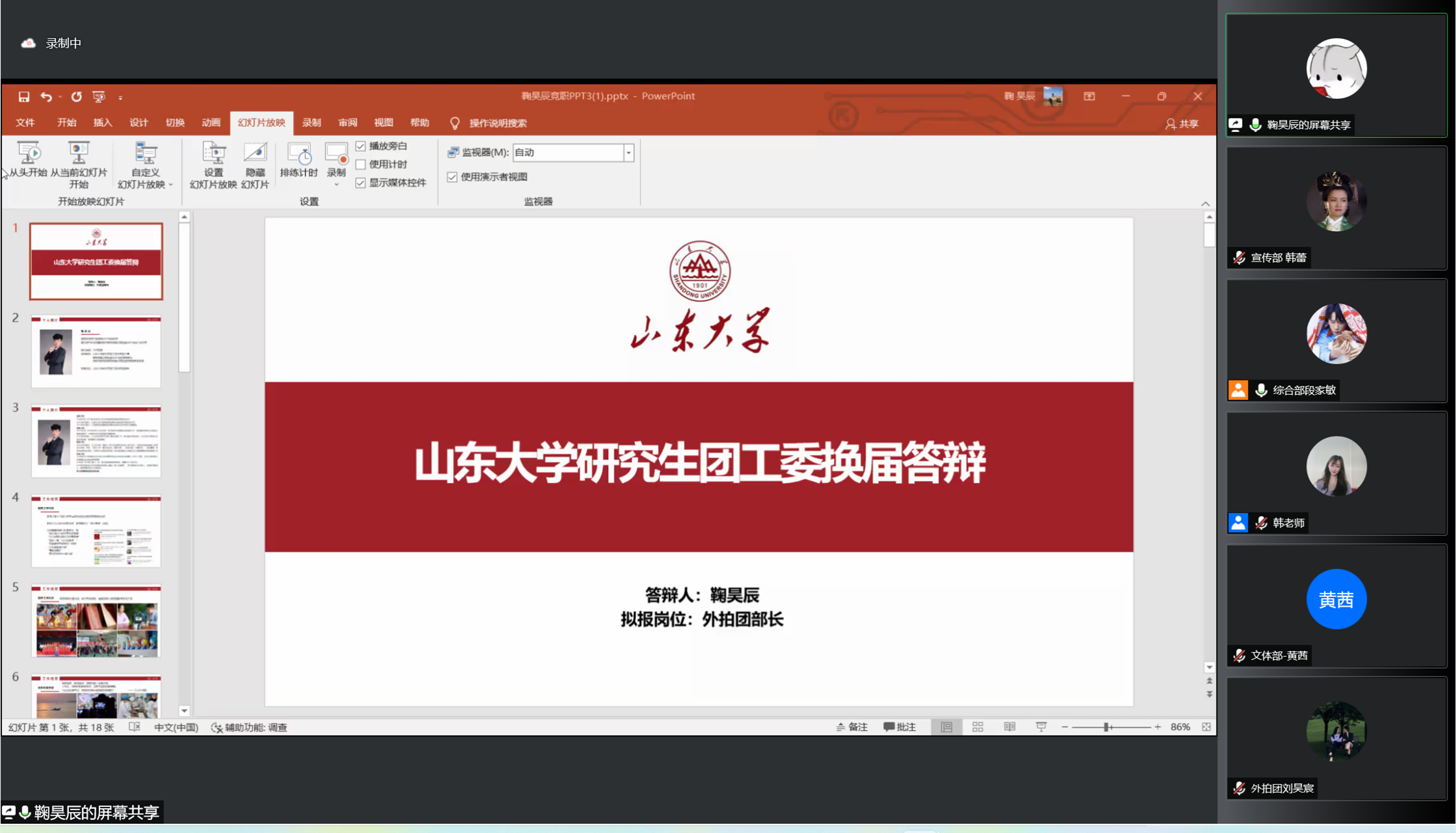The image size is (1456, 833).
Task: Open Ribbon Display Options icon
Action: pos(1089,96)
